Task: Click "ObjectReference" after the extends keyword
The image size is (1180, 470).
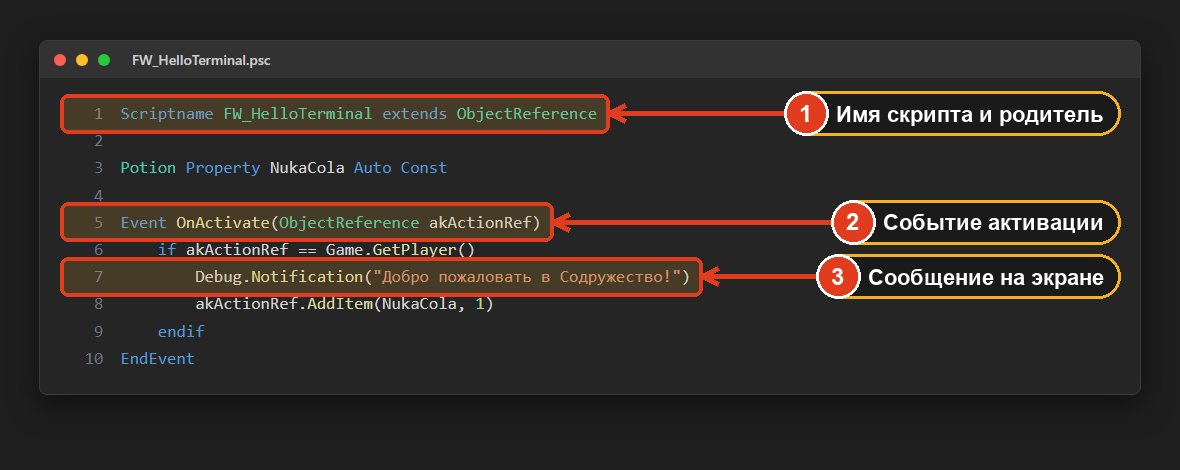Action: coord(527,114)
